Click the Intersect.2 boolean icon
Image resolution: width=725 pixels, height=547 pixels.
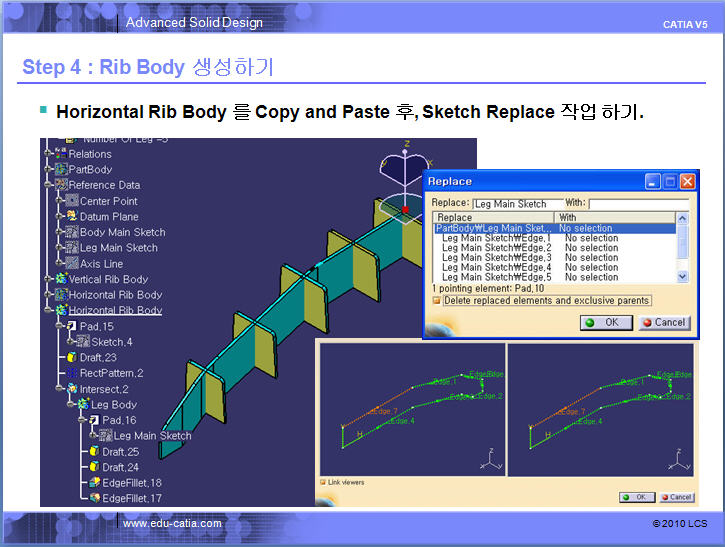coord(72,389)
